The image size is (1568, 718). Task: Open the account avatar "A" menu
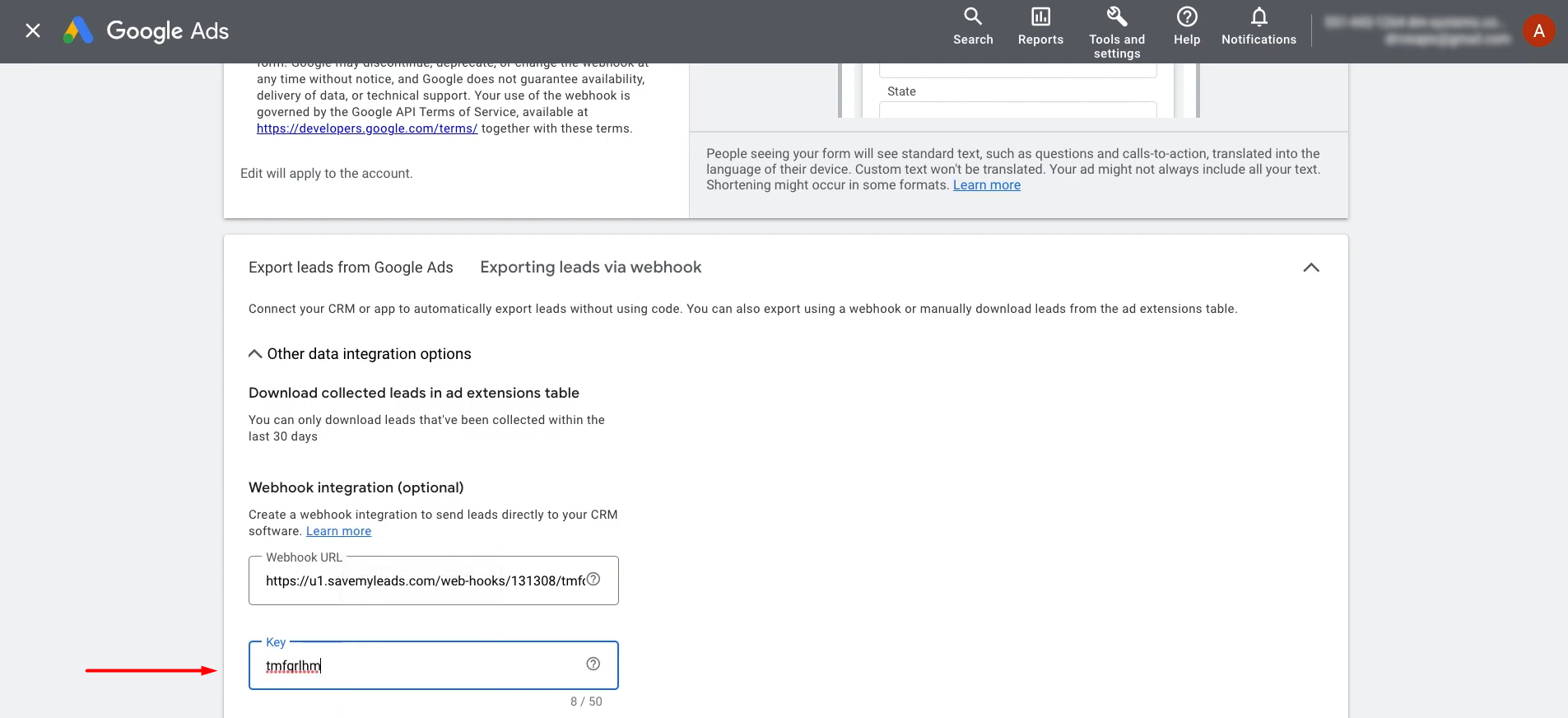1538,31
